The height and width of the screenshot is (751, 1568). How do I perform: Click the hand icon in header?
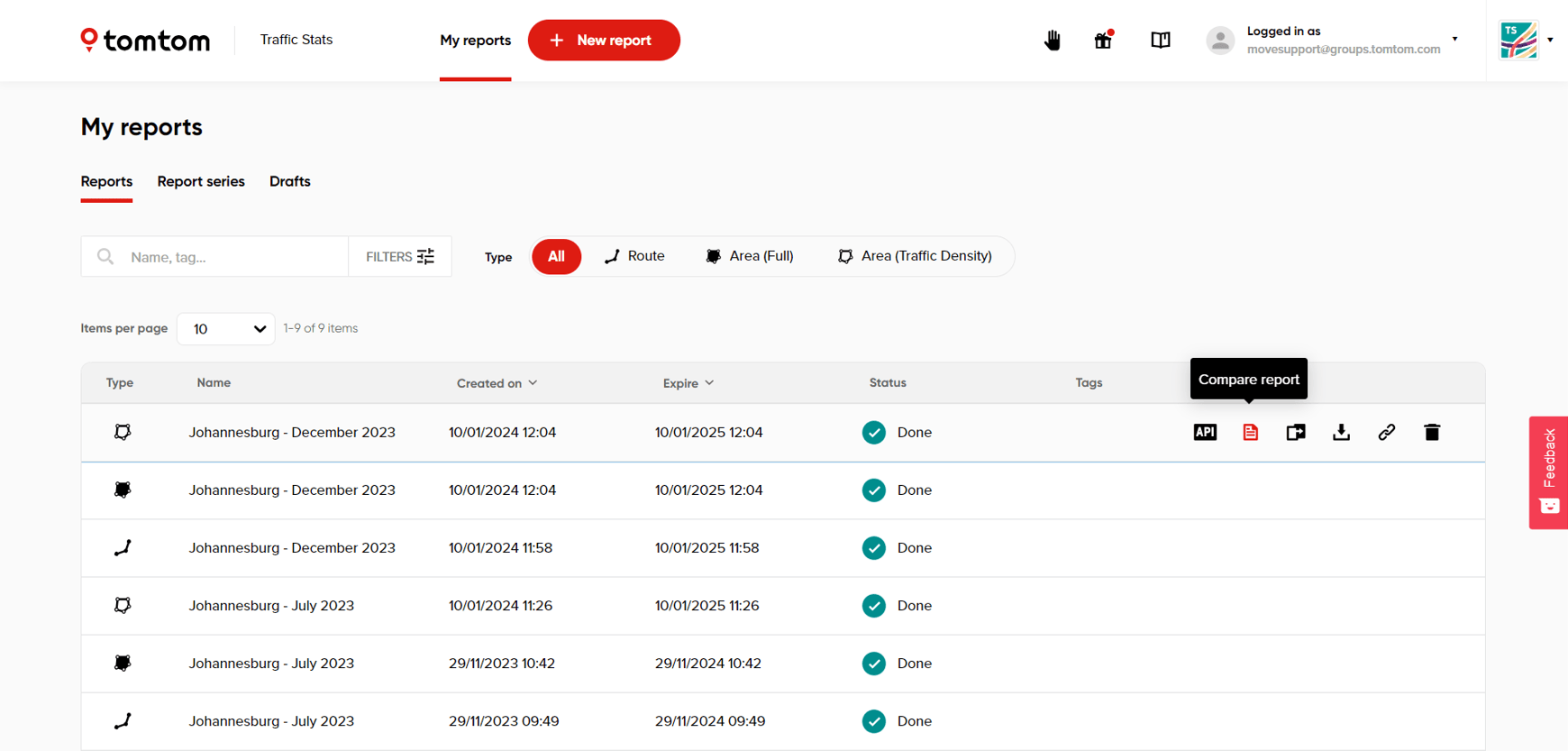(x=1052, y=41)
